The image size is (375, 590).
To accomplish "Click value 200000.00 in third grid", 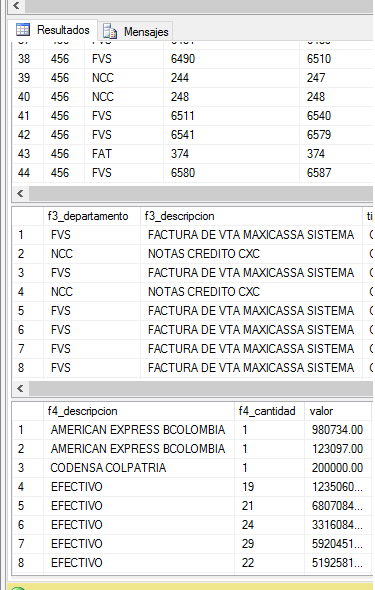I will click(338, 468).
